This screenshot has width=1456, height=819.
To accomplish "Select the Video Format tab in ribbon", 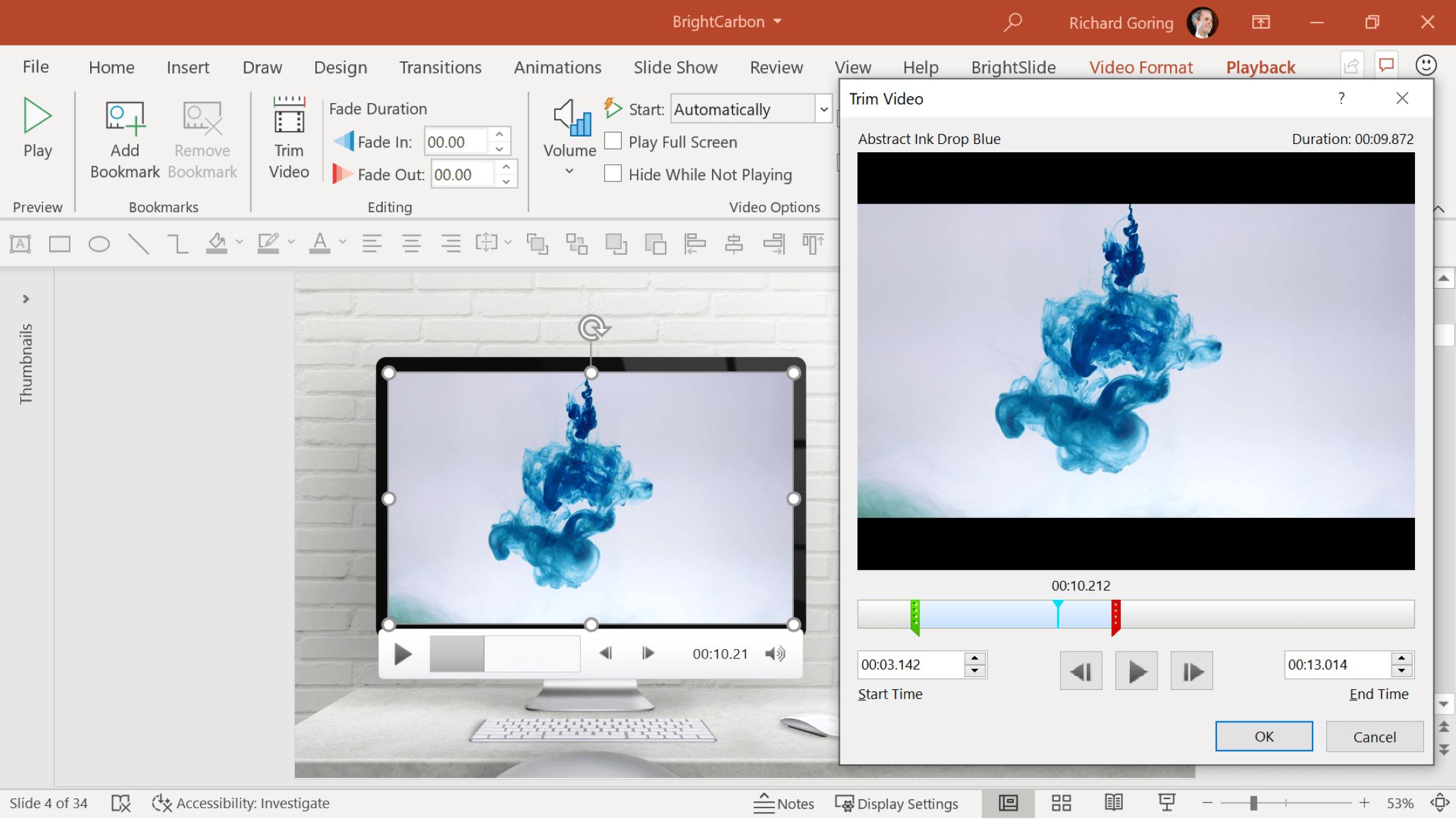I will [x=1141, y=67].
